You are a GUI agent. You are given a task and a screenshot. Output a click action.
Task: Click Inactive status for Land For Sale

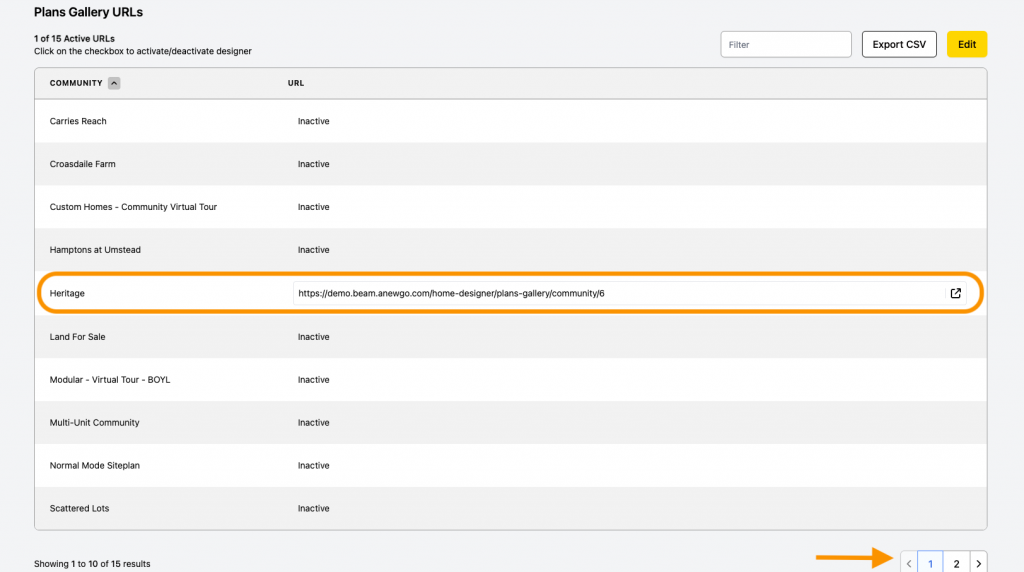[313, 337]
